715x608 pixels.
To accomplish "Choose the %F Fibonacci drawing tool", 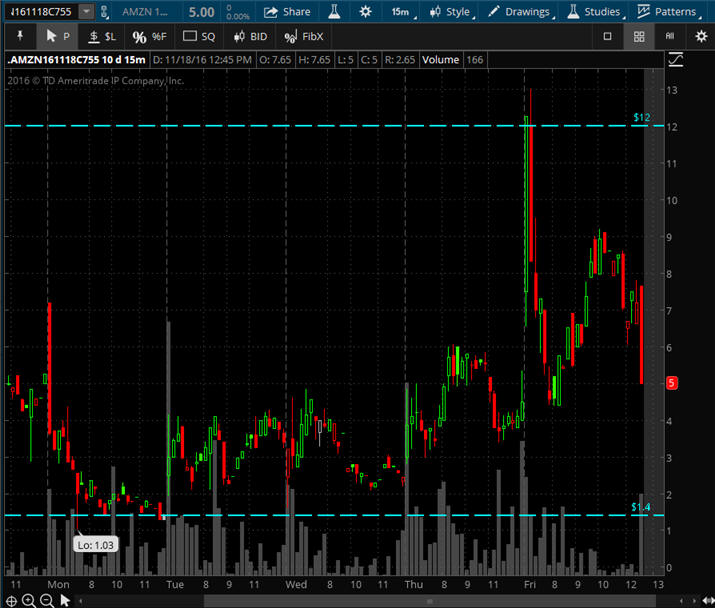I will click(x=149, y=36).
